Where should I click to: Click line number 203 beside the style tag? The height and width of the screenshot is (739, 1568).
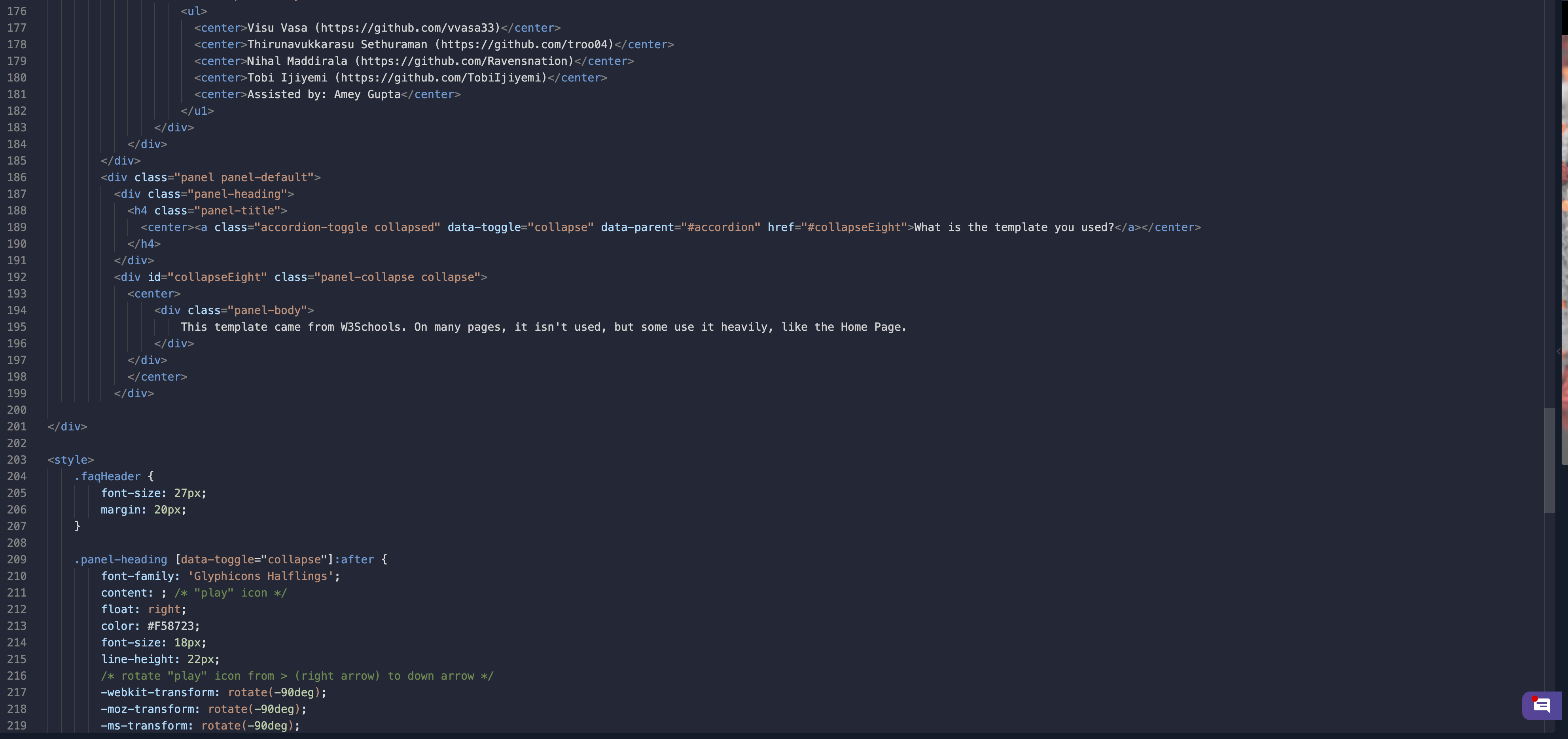click(17, 460)
